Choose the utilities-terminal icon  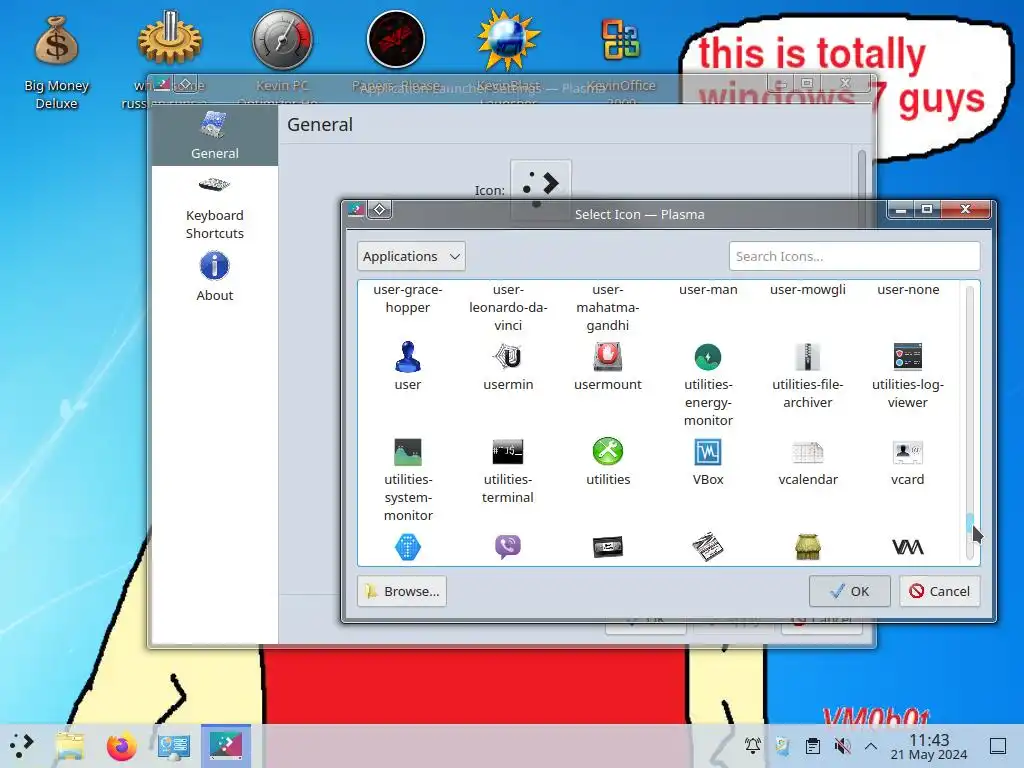click(x=507, y=452)
